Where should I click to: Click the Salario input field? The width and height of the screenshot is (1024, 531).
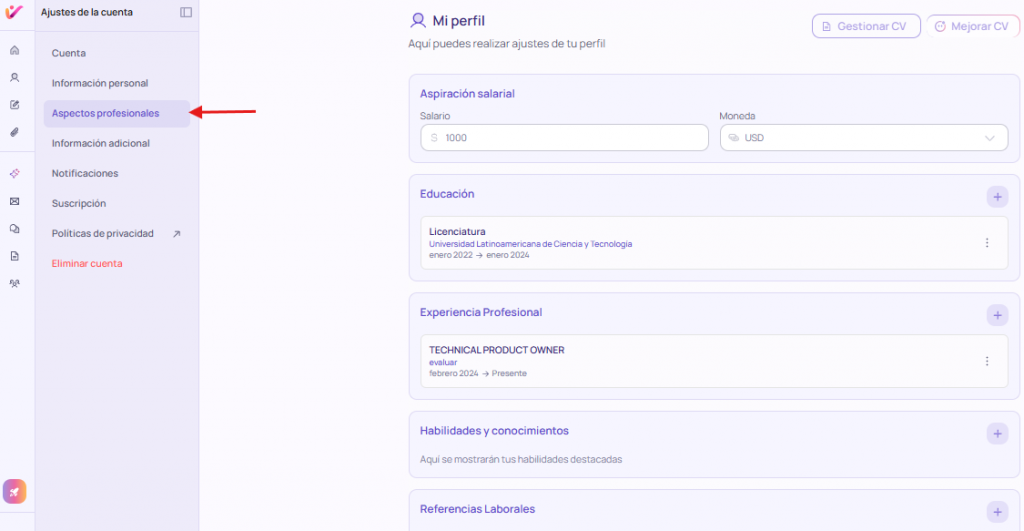point(564,138)
